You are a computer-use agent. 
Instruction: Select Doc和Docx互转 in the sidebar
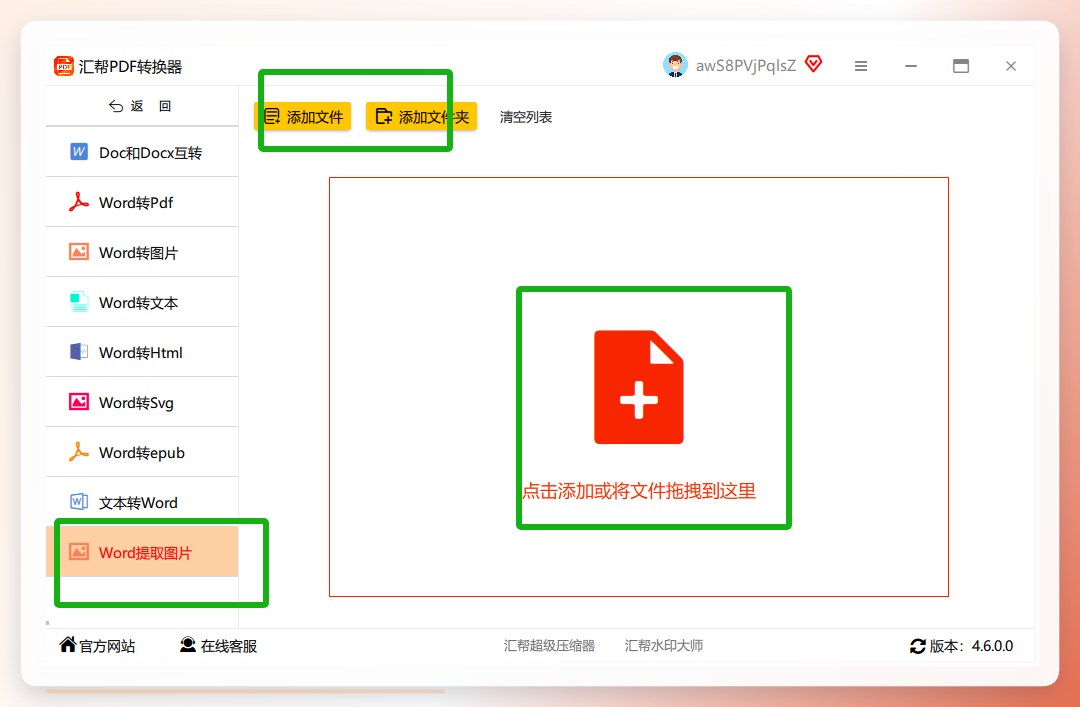coord(142,152)
